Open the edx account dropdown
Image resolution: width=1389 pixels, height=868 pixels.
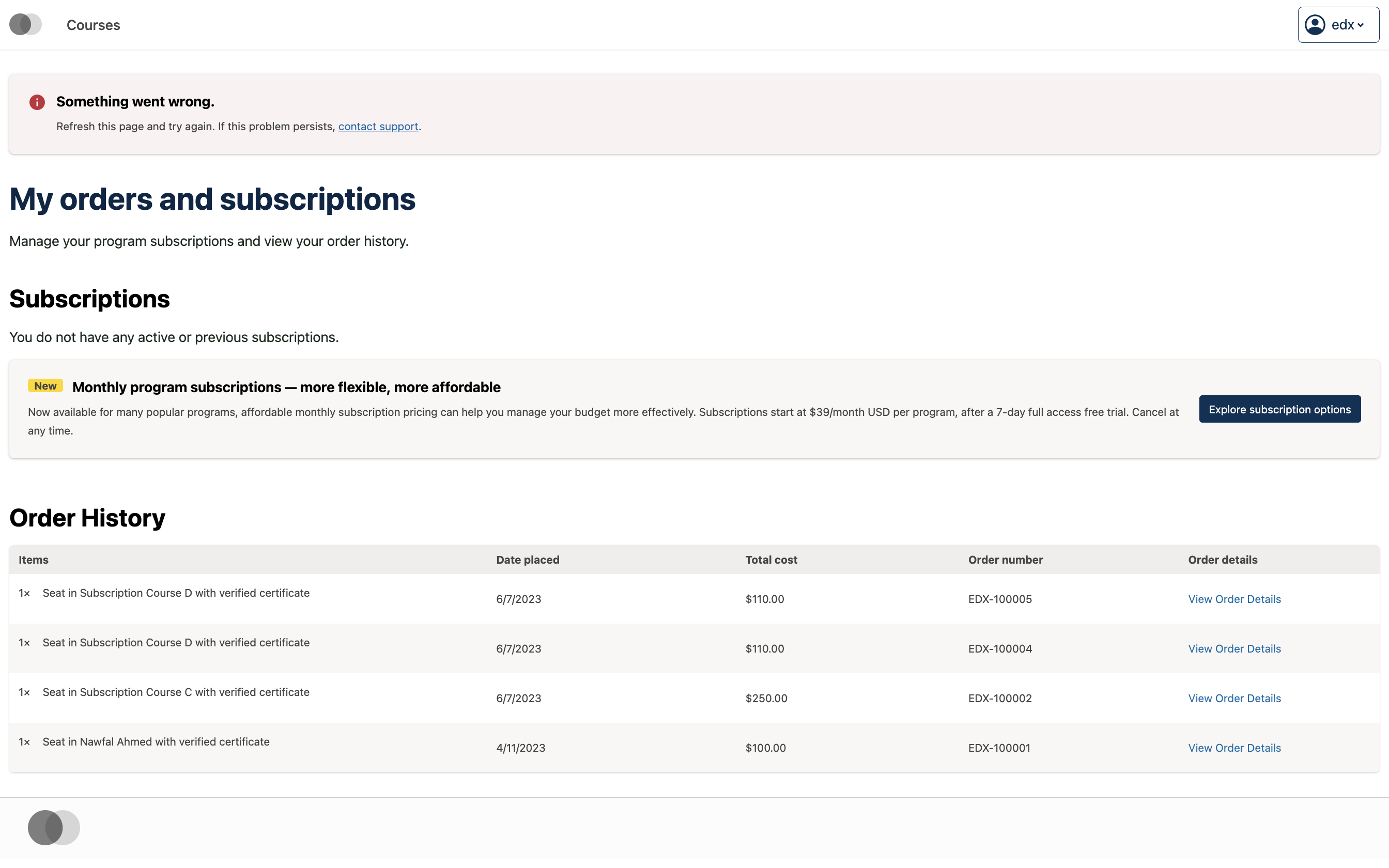pos(1338,25)
